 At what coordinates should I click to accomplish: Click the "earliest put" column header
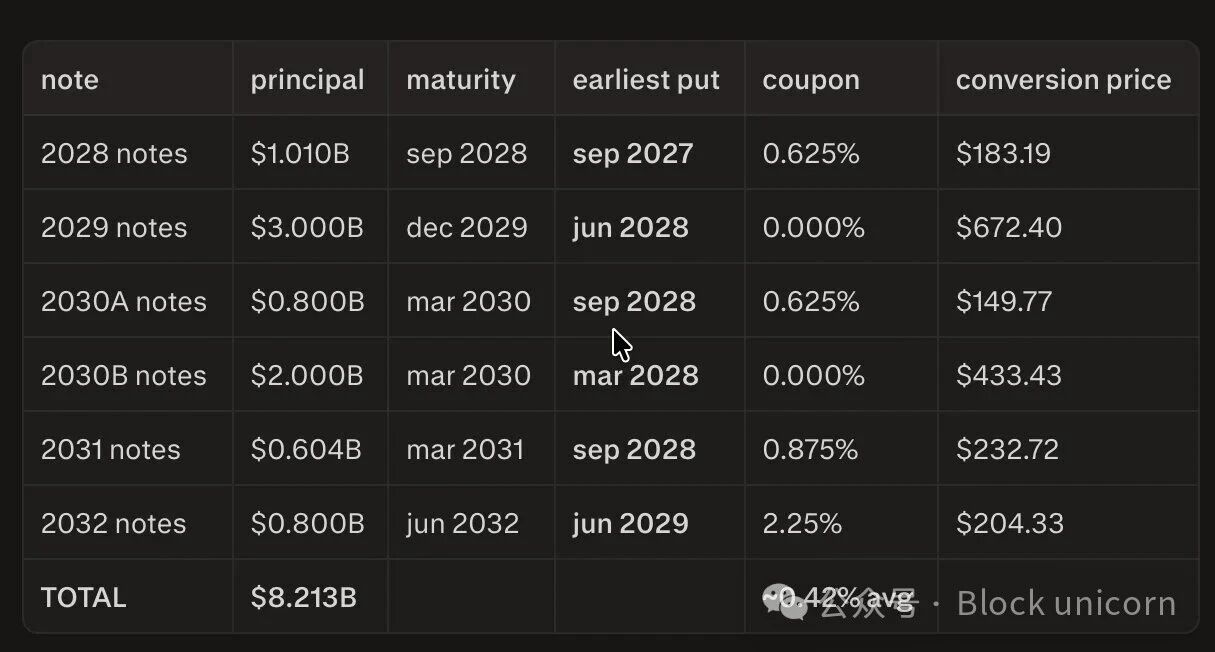pyautogui.click(x=646, y=80)
